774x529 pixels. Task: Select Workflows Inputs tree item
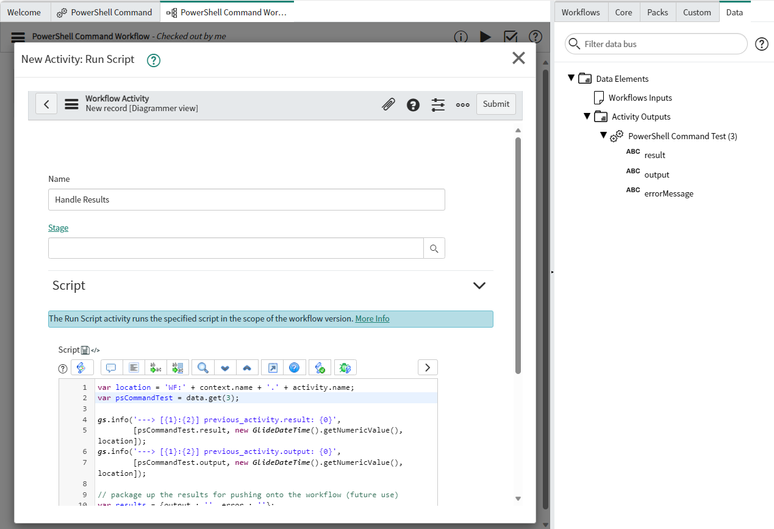tap(640, 98)
